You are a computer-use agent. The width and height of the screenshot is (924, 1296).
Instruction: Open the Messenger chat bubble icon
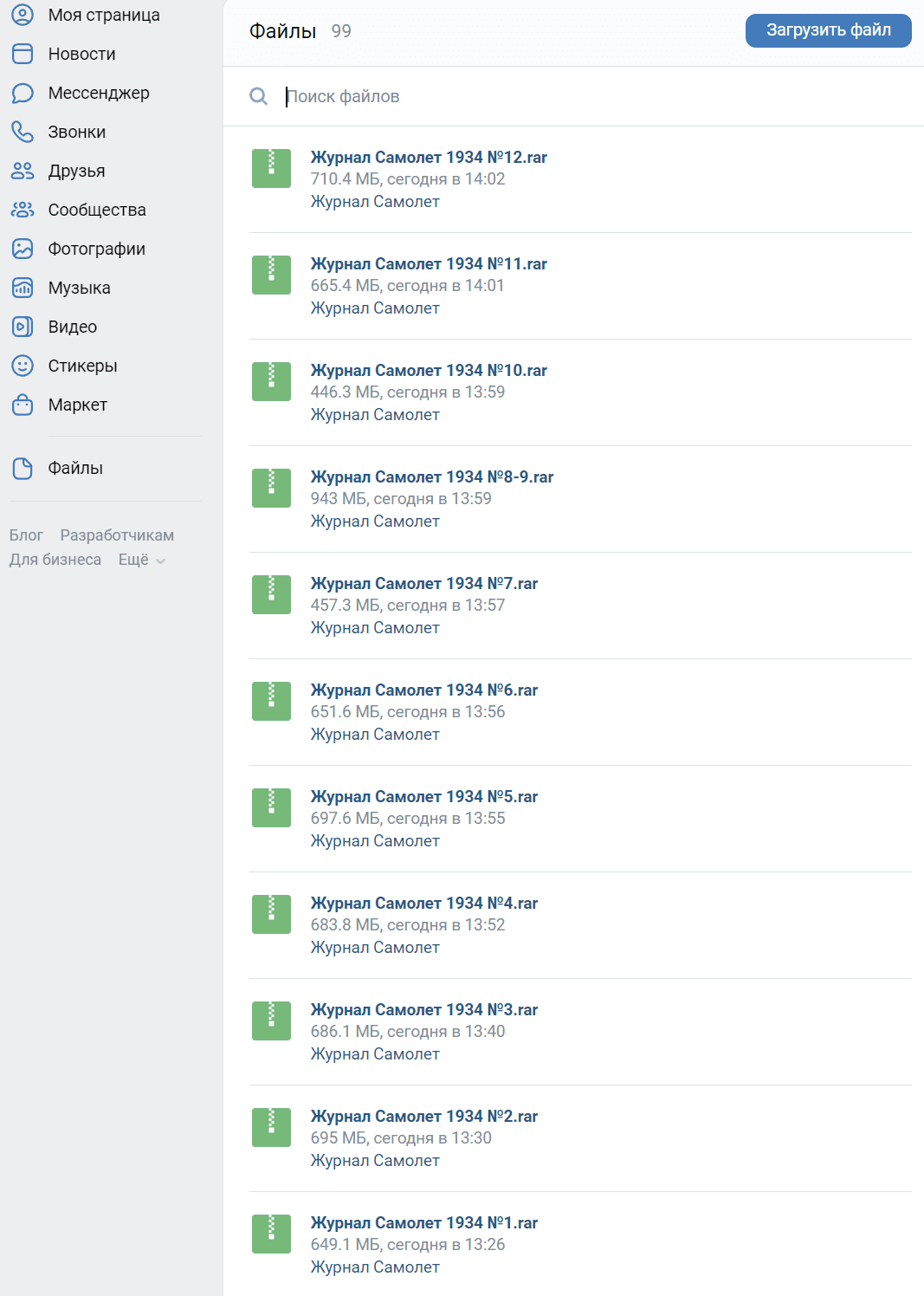pyautogui.click(x=23, y=93)
